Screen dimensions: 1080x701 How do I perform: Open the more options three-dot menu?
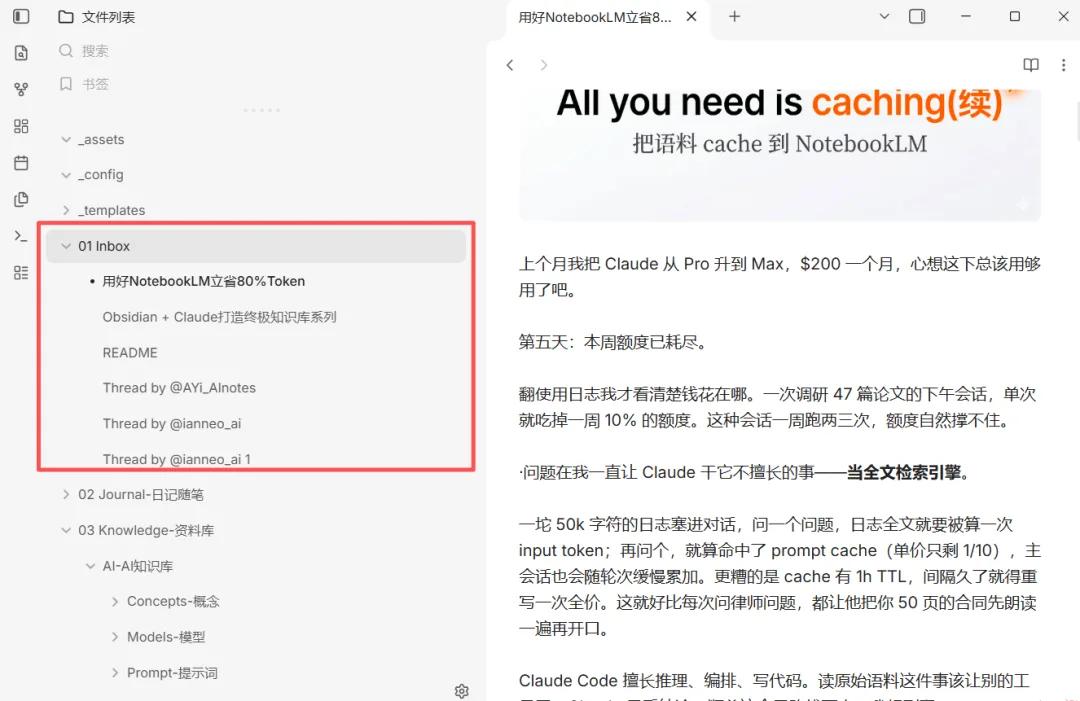pyautogui.click(x=1063, y=65)
